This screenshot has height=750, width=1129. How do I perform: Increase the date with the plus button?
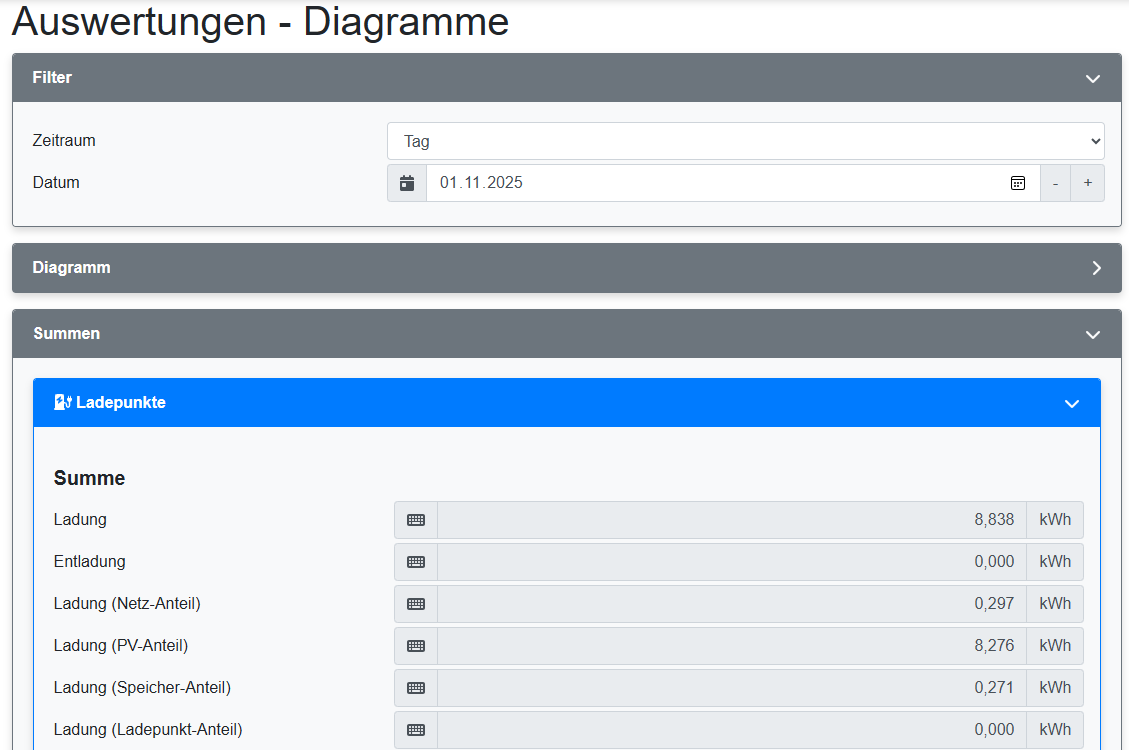click(1088, 182)
